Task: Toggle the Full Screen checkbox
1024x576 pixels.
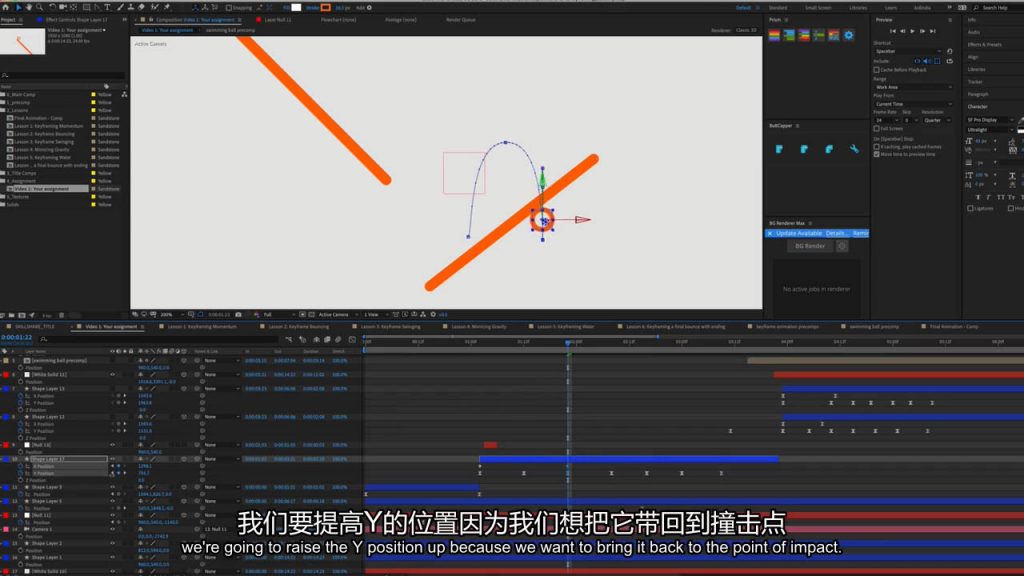Action: point(876,128)
